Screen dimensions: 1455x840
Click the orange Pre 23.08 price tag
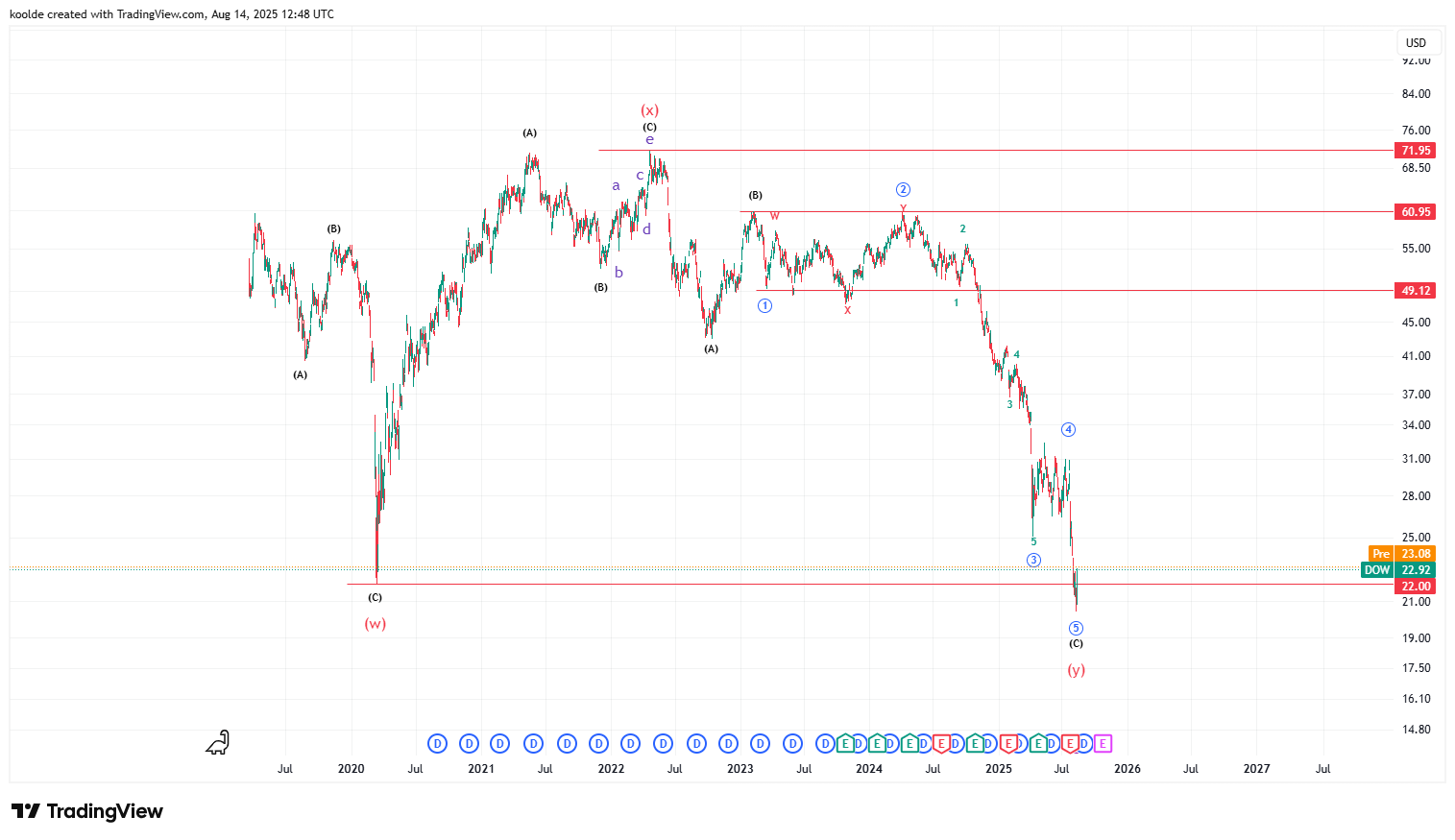click(1401, 553)
